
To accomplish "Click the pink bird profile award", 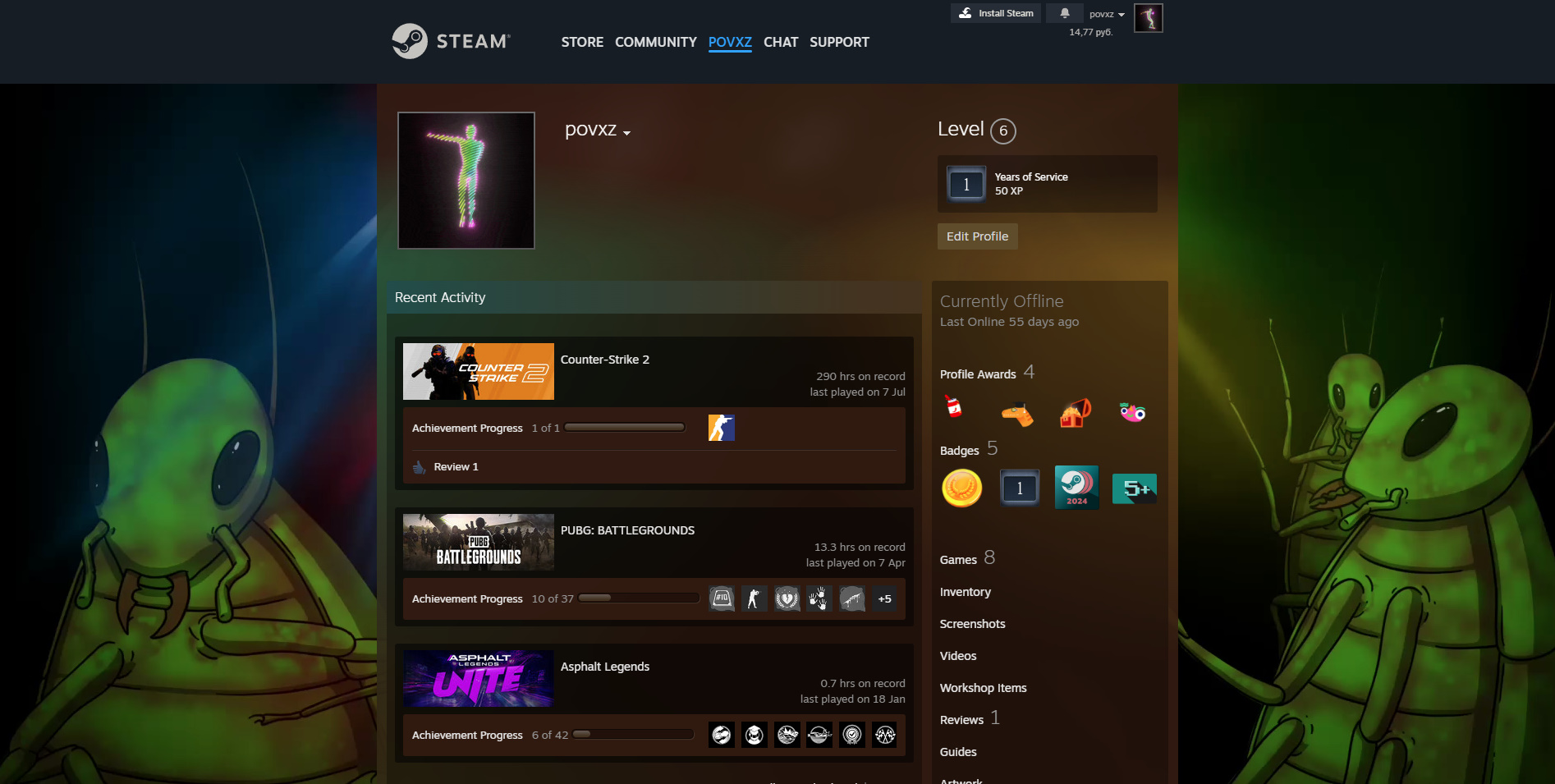I will point(1133,412).
